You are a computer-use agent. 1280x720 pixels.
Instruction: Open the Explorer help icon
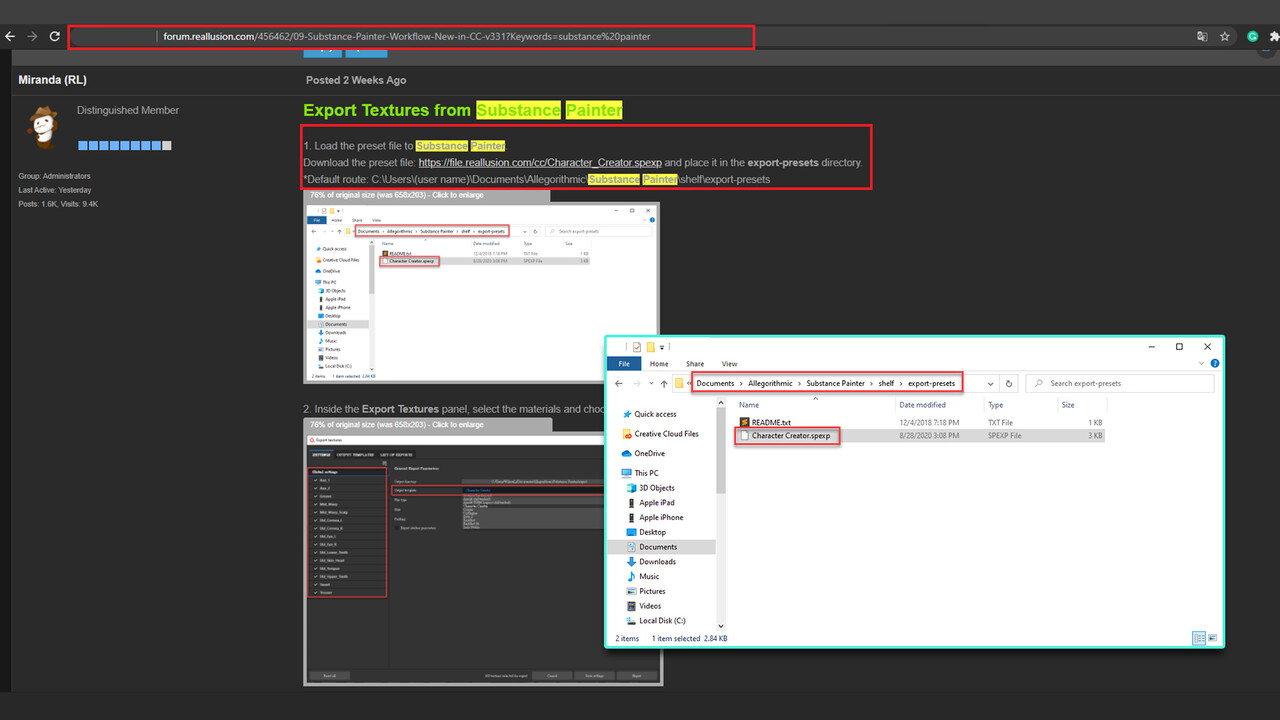(1215, 364)
